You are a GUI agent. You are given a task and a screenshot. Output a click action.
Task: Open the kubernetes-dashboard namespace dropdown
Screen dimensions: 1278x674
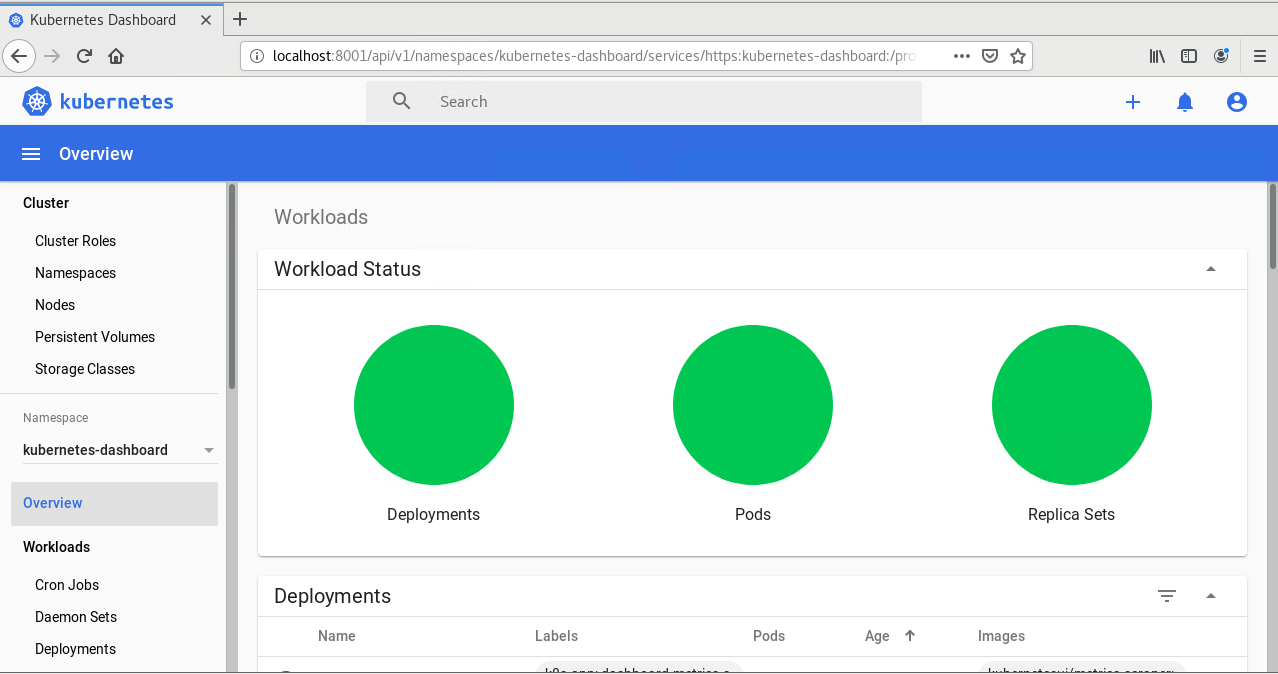click(x=119, y=450)
